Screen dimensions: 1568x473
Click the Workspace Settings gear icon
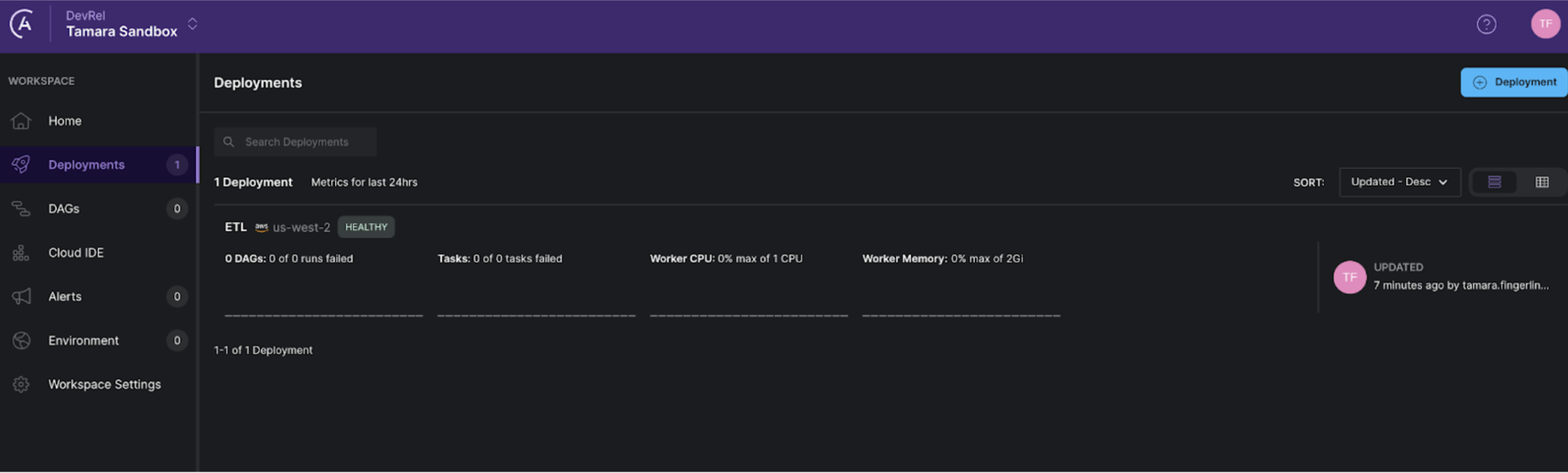(x=21, y=385)
